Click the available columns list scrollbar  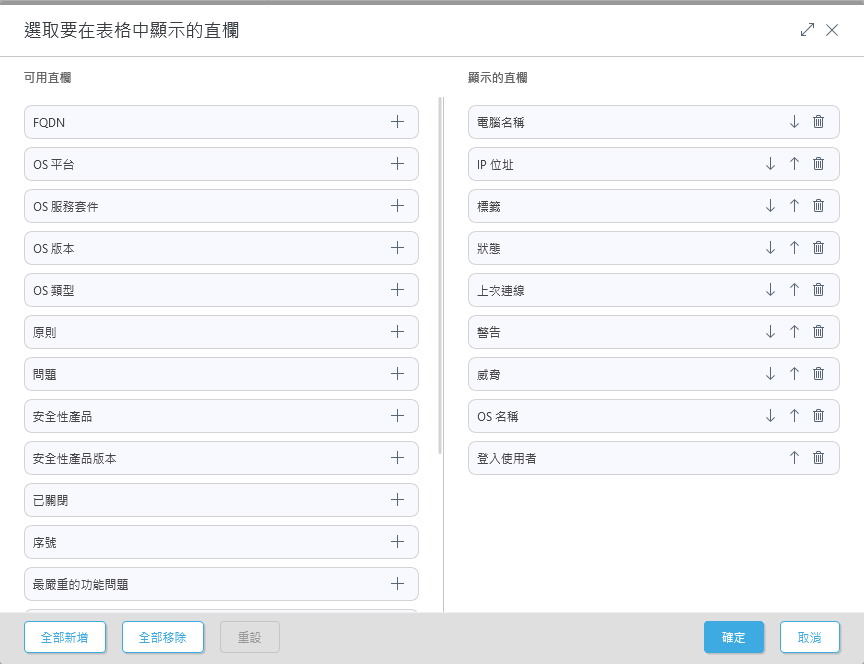click(440, 276)
